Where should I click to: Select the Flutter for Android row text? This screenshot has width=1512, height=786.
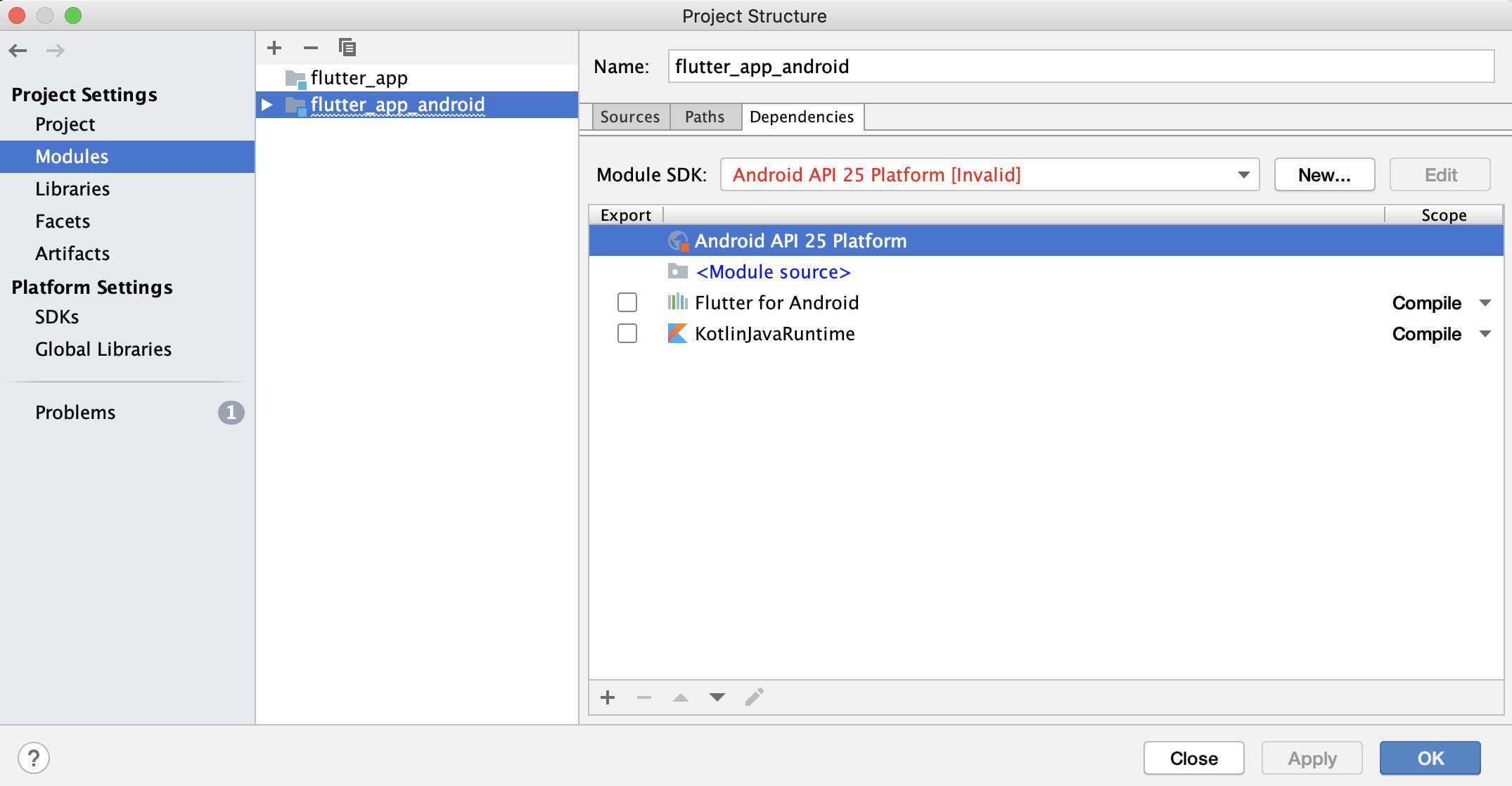point(776,302)
